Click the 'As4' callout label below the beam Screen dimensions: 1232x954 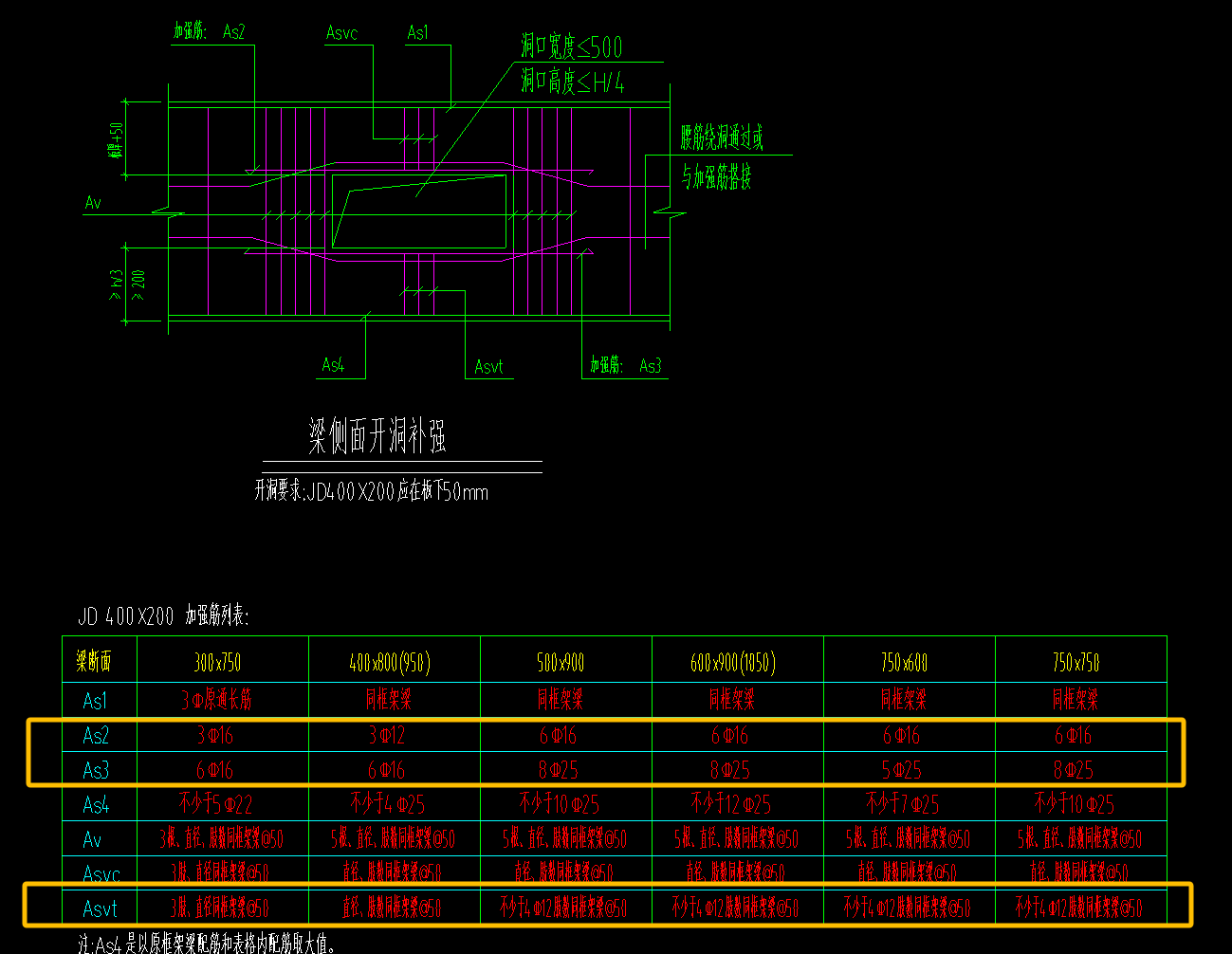pyautogui.click(x=333, y=365)
